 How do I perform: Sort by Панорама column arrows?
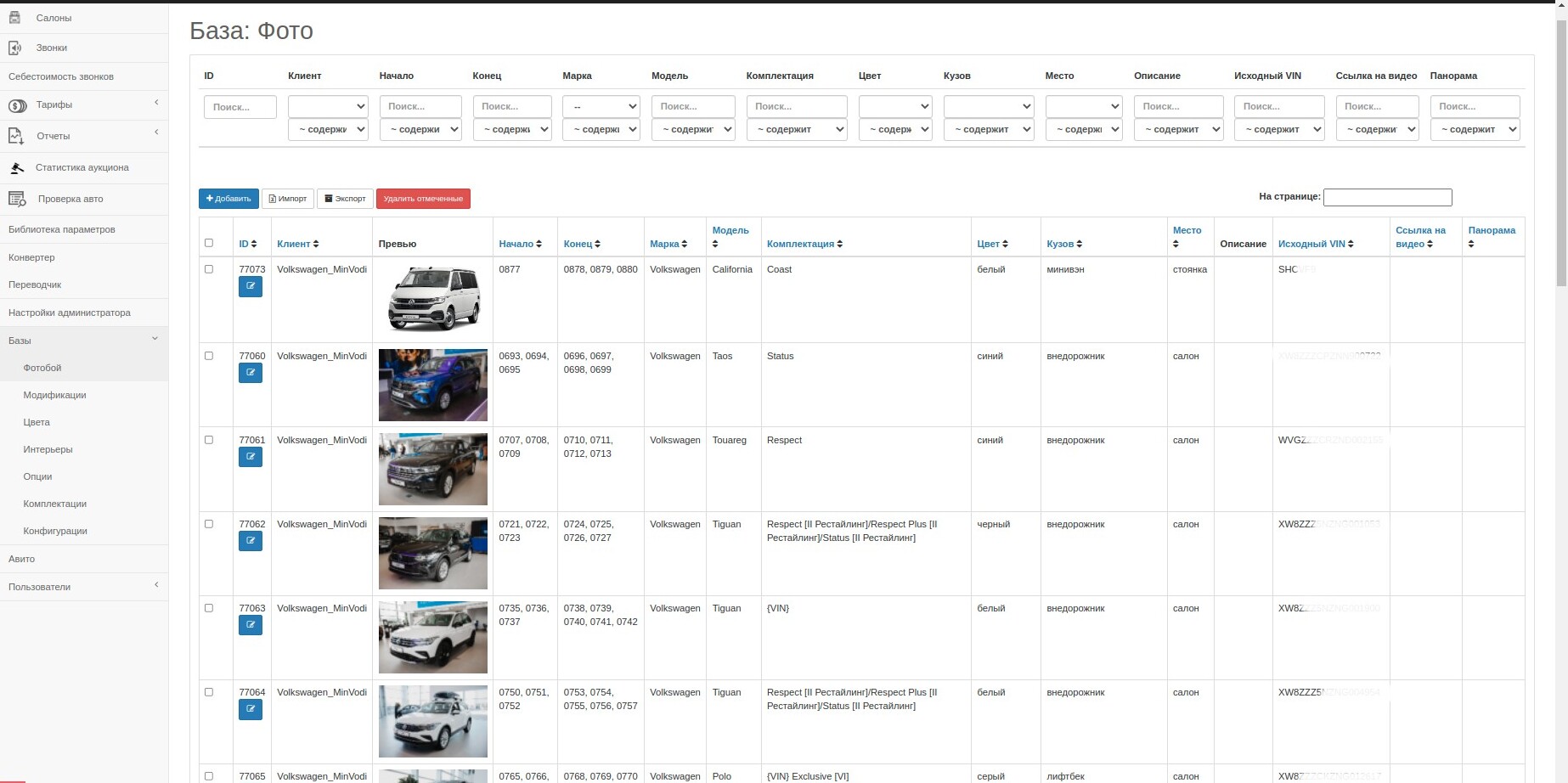[x=1471, y=245]
